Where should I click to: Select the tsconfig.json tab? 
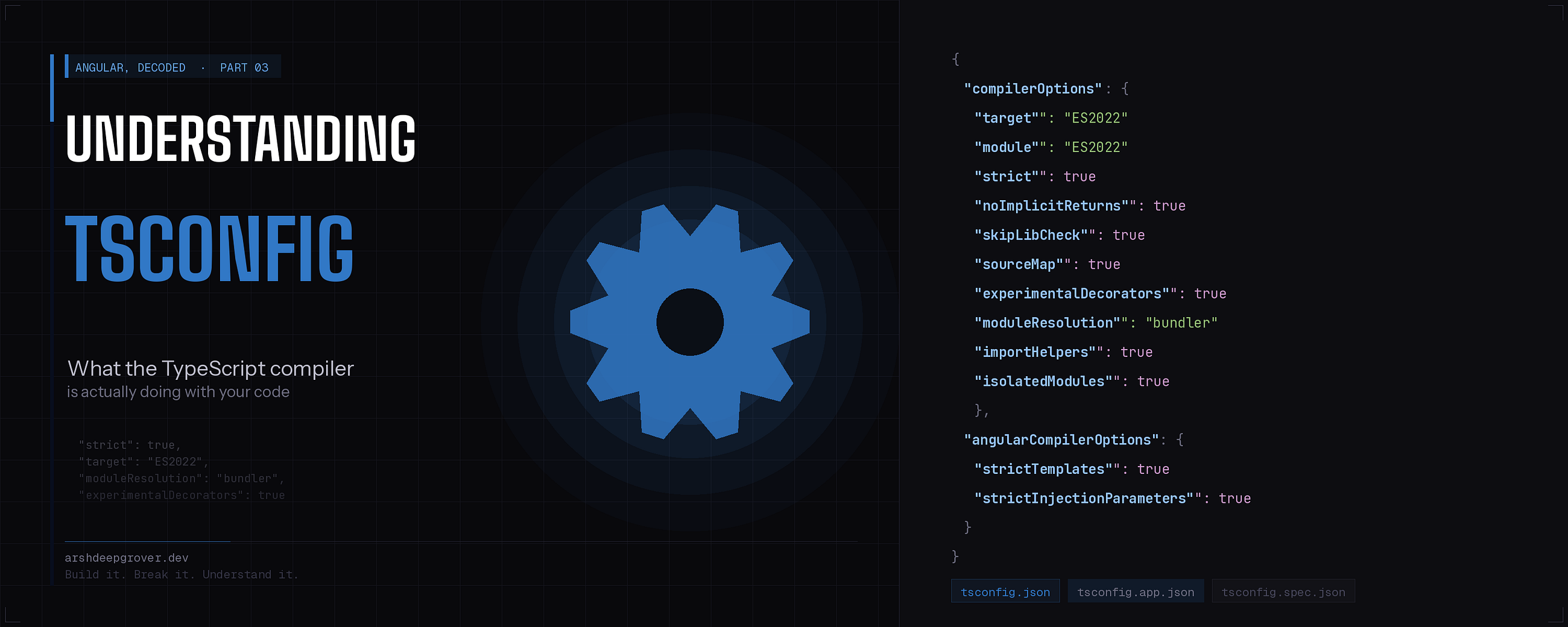1005,591
